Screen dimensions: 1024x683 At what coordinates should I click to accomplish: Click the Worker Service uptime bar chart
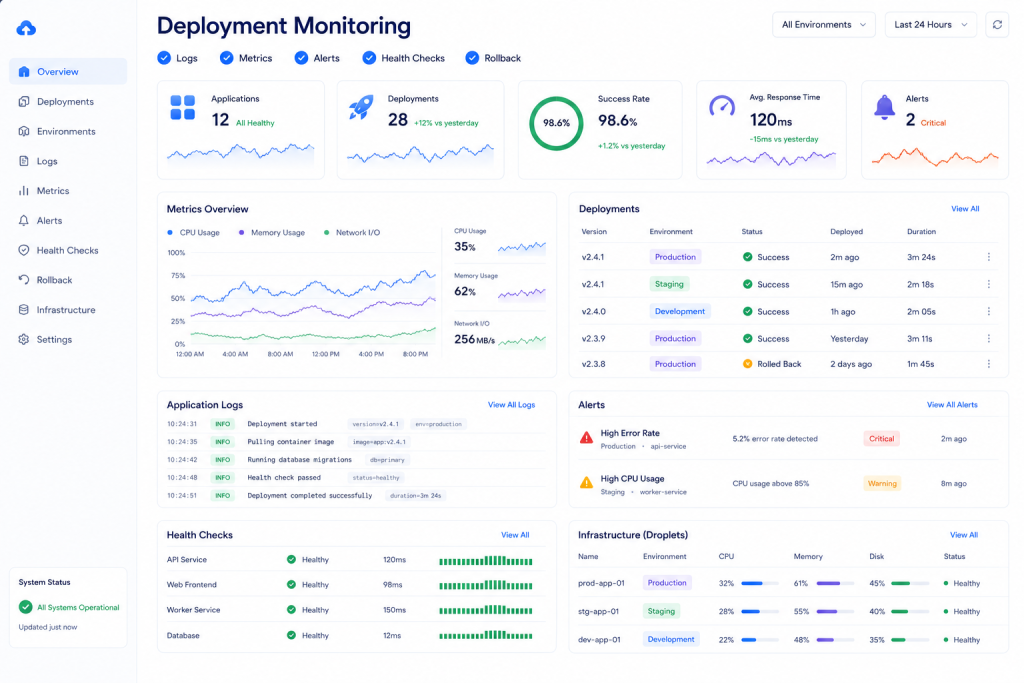485,611
